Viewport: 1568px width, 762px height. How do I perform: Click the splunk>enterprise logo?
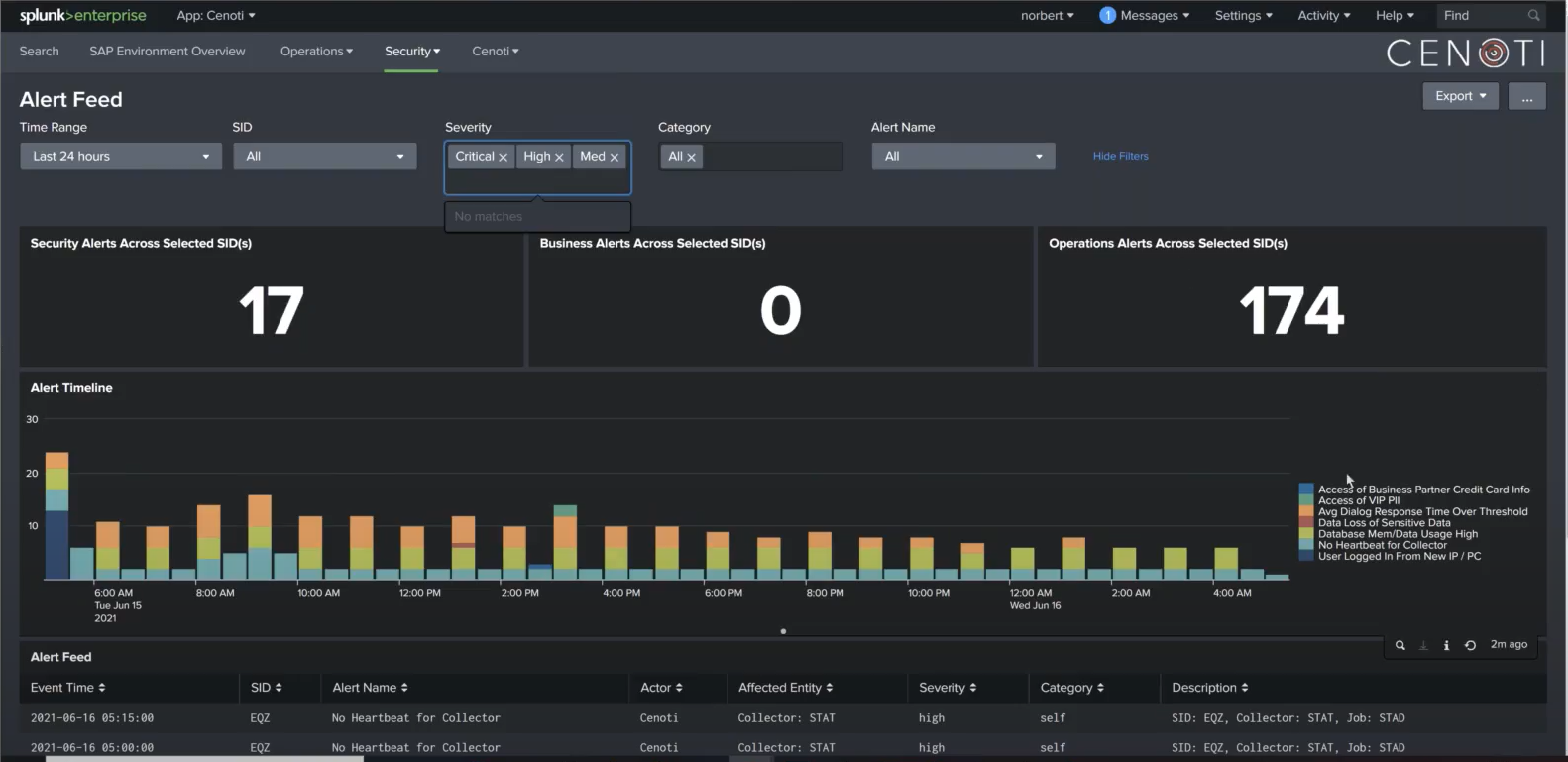[83, 15]
